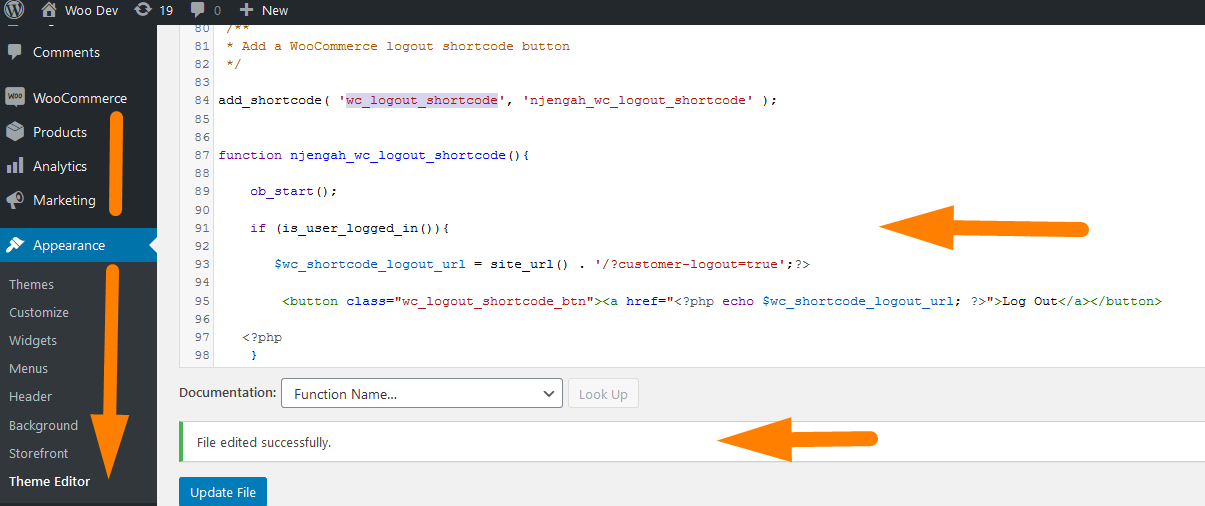Open the Themes submenu item
The height and width of the screenshot is (506, 1205).
pos(32,285)
